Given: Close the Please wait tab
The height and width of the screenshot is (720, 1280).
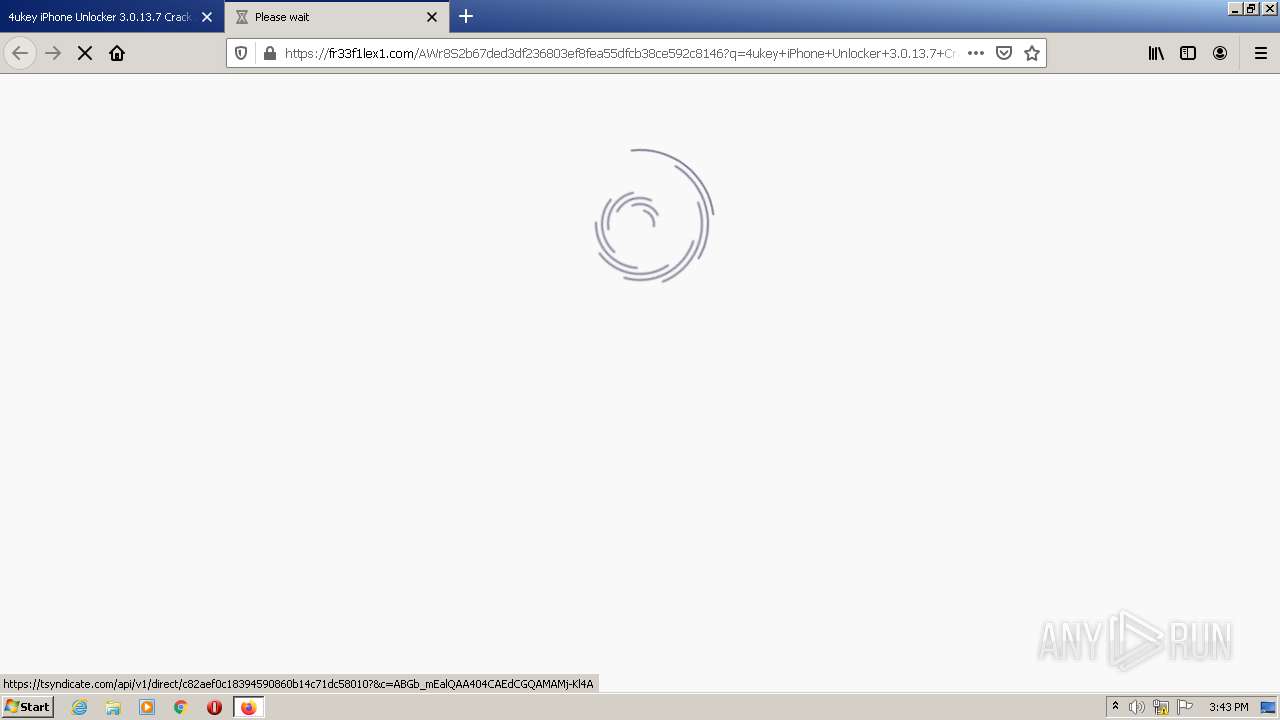Looking at the screenshot, I should [x=432, y=17].
